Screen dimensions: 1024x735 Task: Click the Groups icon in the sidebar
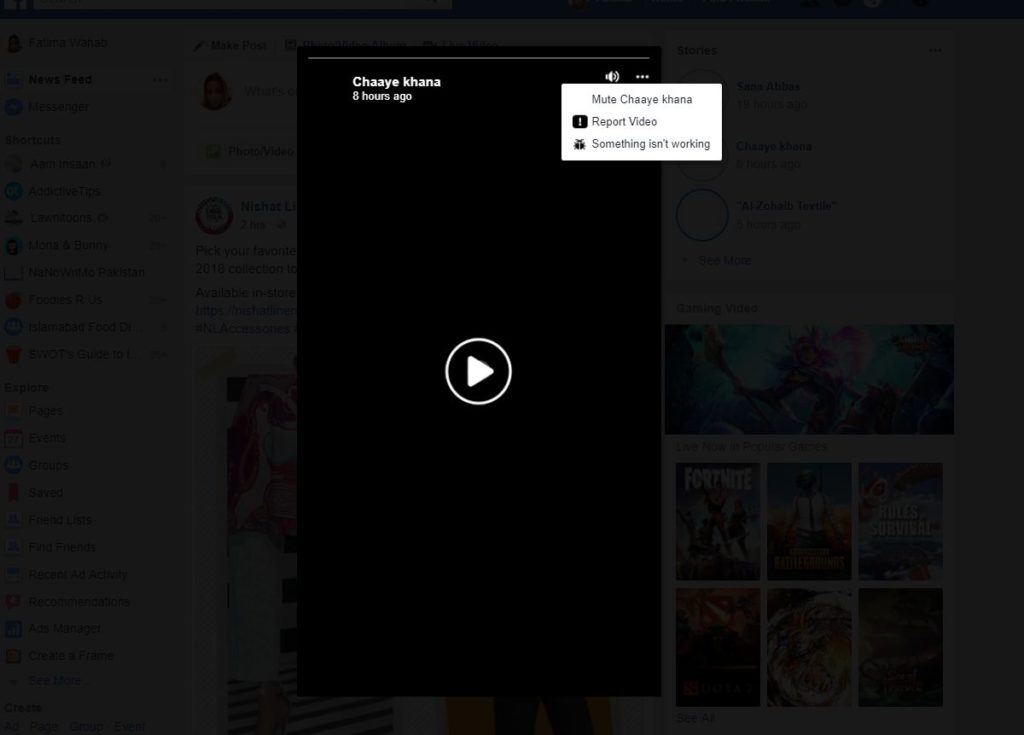(x=14, y=465)
